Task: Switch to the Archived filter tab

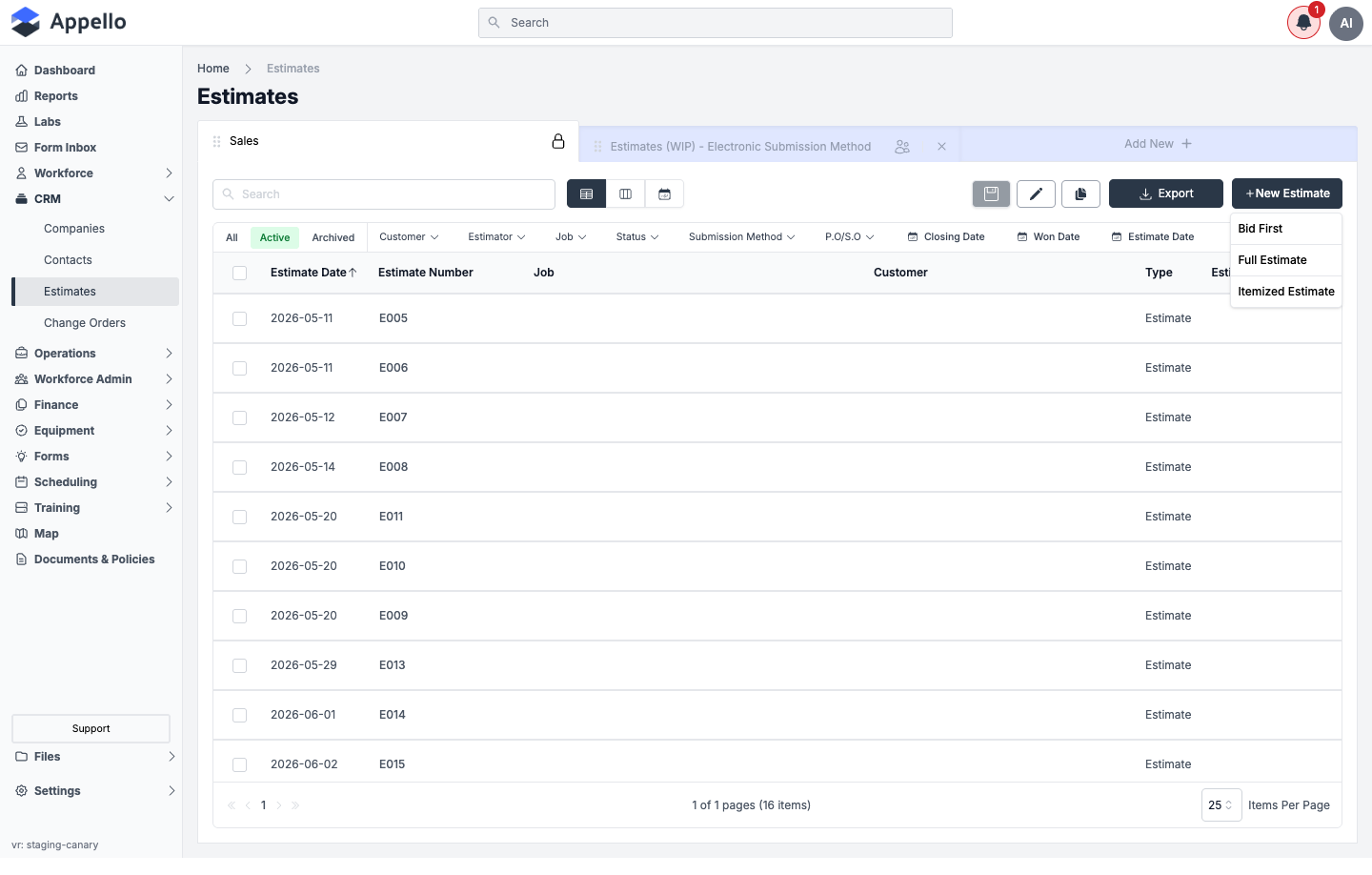Action: (333, 237)
